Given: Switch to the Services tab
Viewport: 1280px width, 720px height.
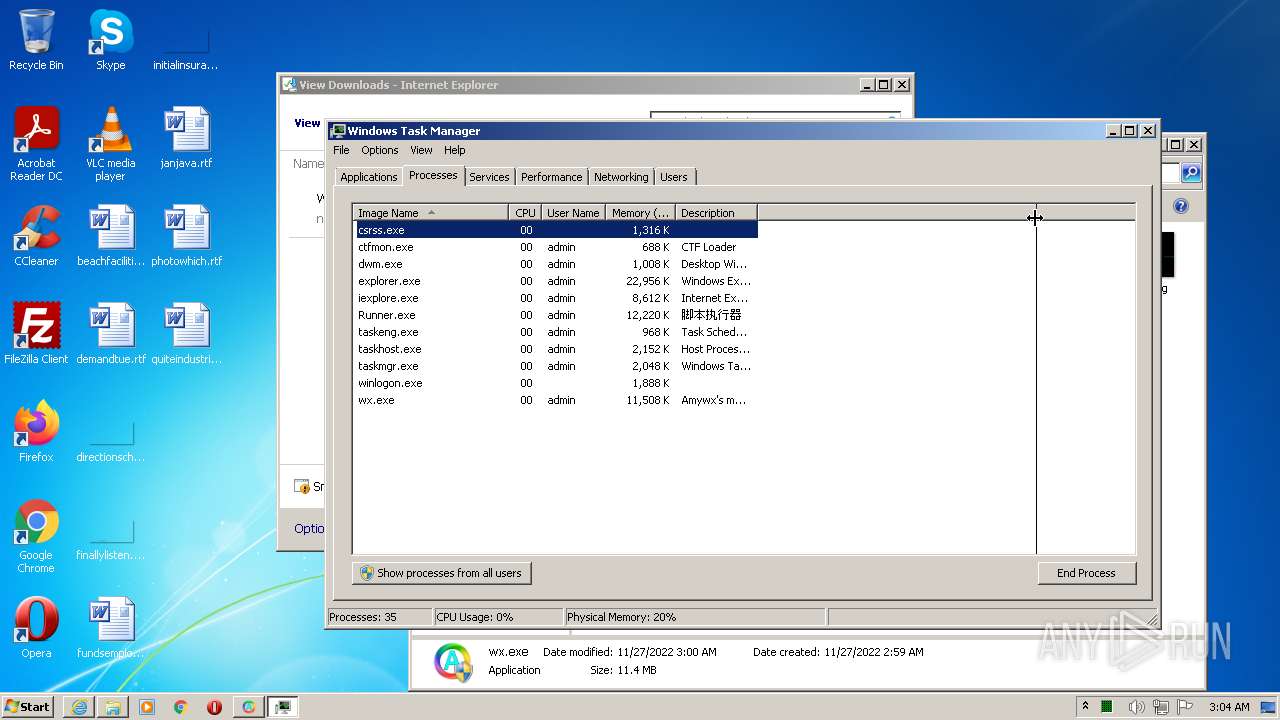Looking at the screenshot, I should click(x=489, y=177).
